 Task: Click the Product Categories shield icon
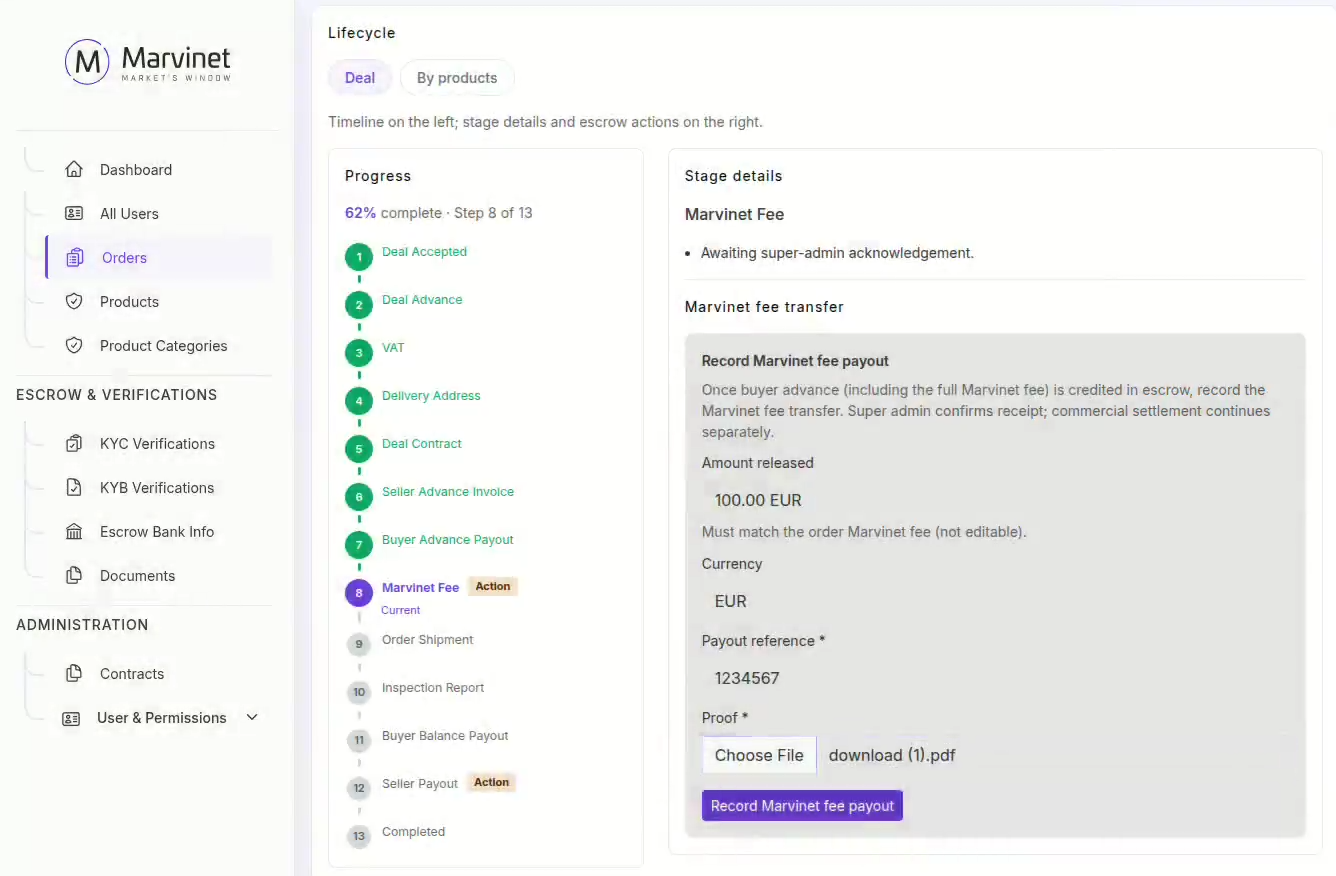click(74, 346)
